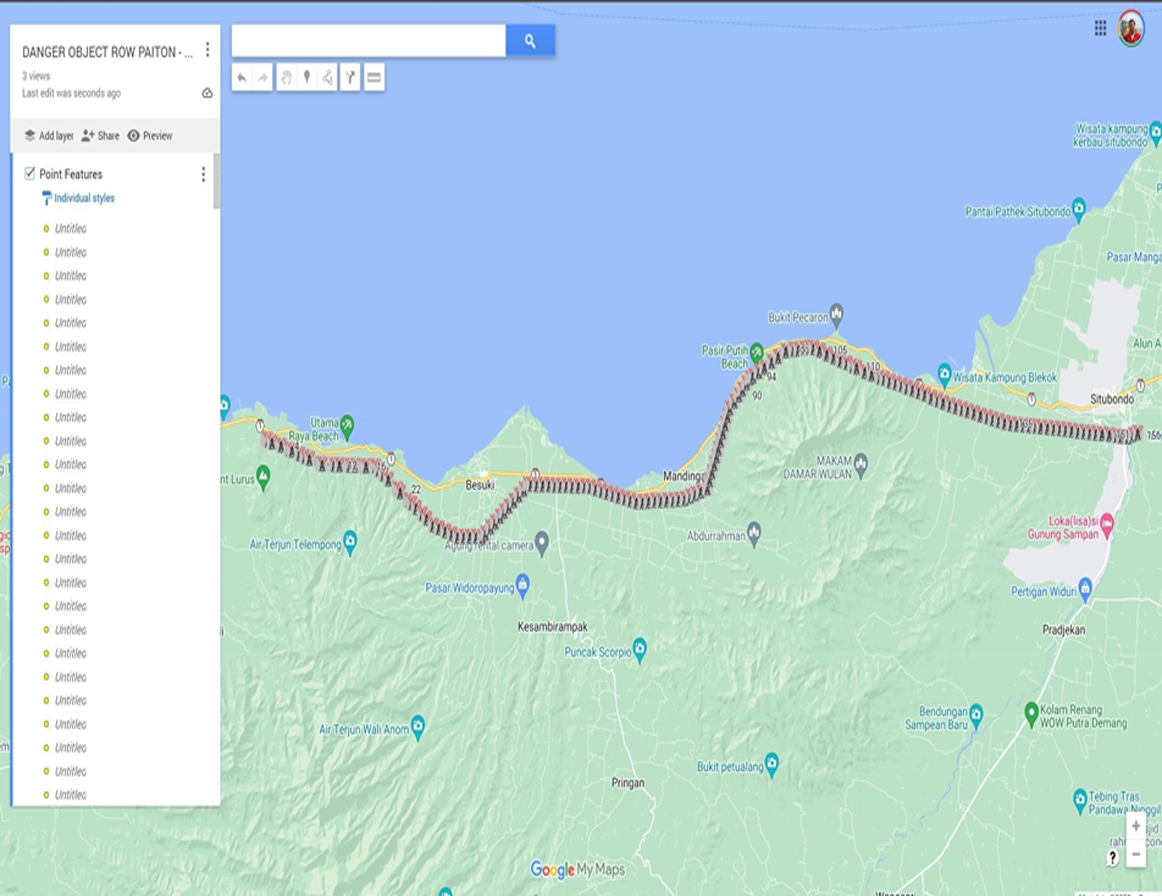Image resolution: width=1162 pixels, height=896 pixels.
Task: Uncheck the Point Features layer checkbox
Action: 30,174
